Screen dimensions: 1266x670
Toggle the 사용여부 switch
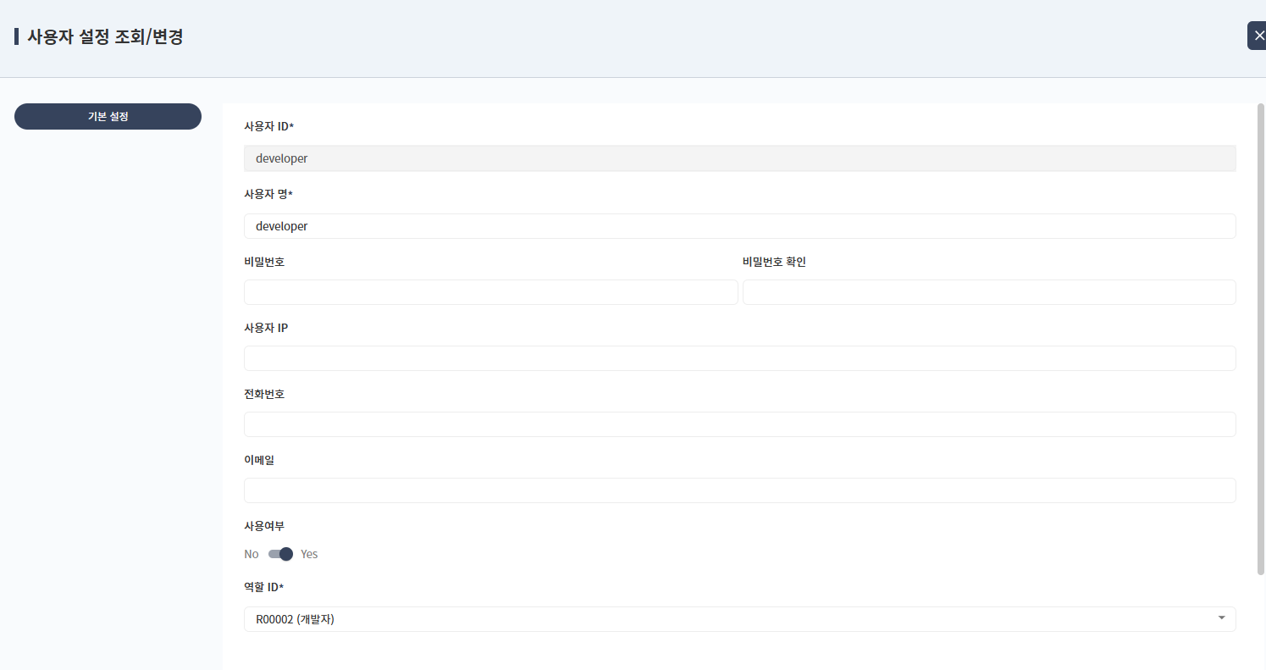(x=280, y=554)
